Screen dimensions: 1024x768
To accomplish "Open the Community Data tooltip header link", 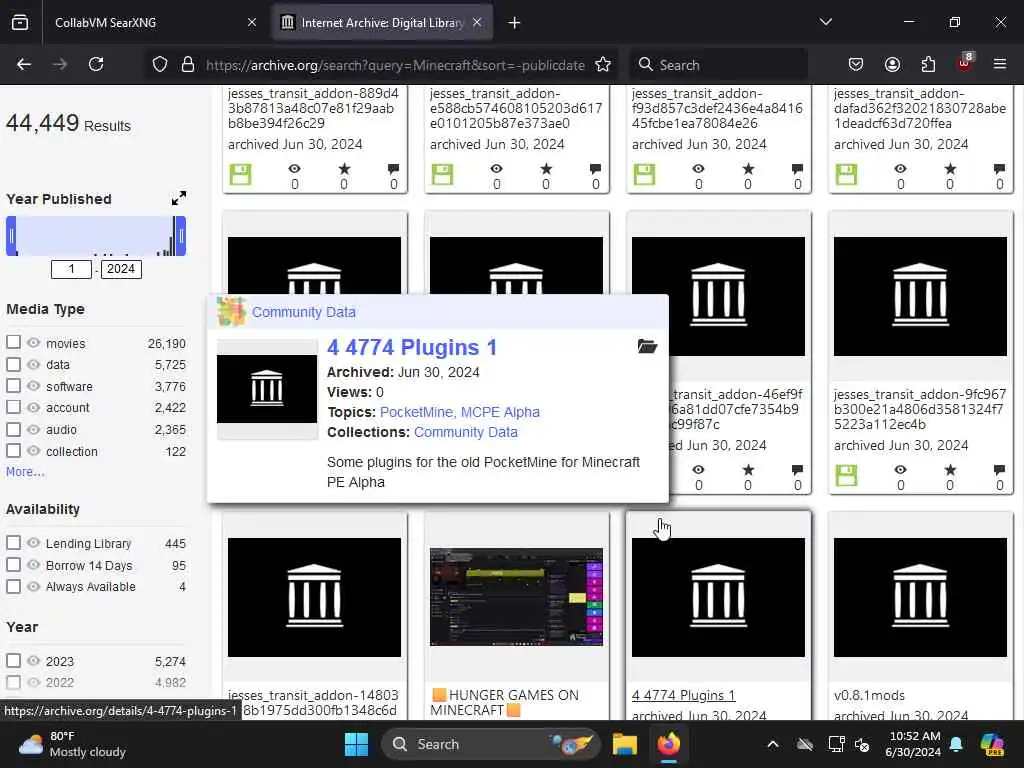I will pyautogui.click(x=304, y=312).
